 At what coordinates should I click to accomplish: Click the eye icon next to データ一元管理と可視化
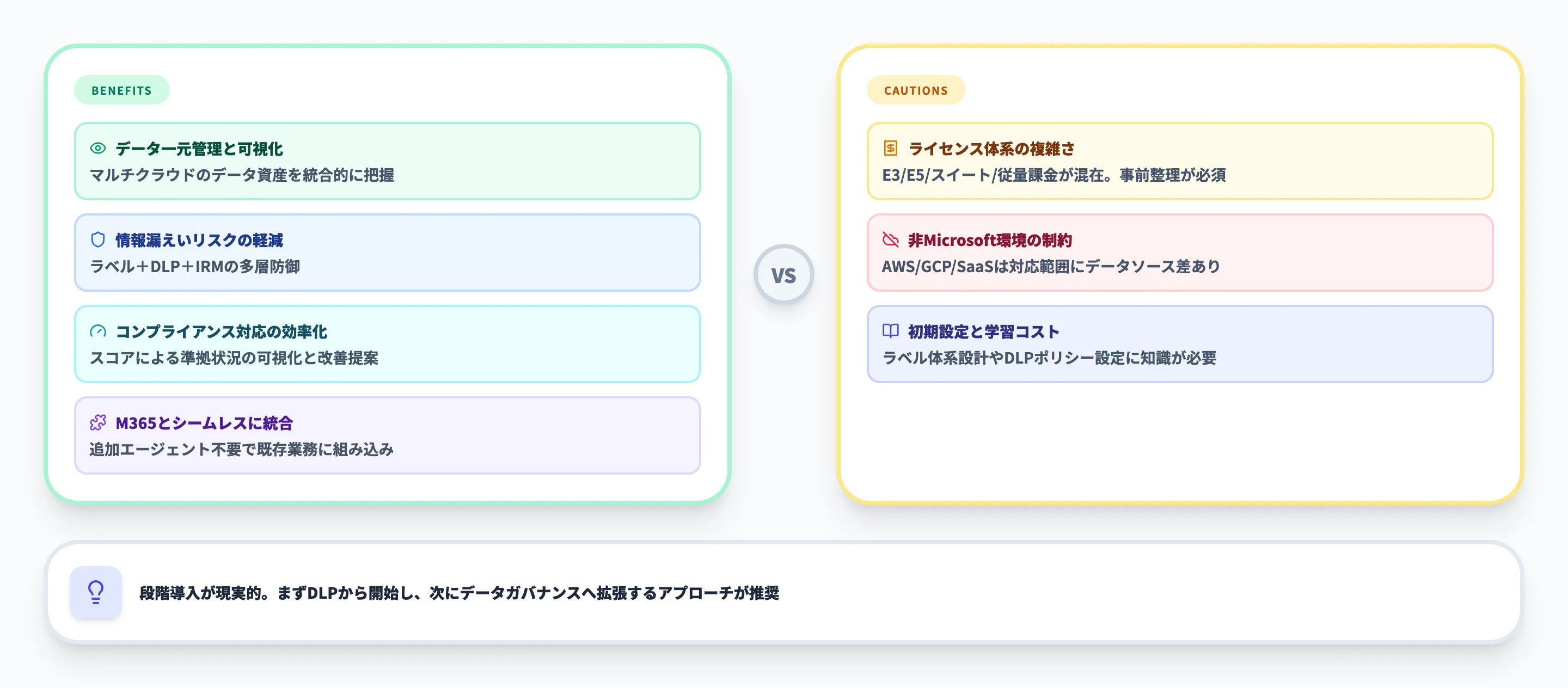(97, 148)
